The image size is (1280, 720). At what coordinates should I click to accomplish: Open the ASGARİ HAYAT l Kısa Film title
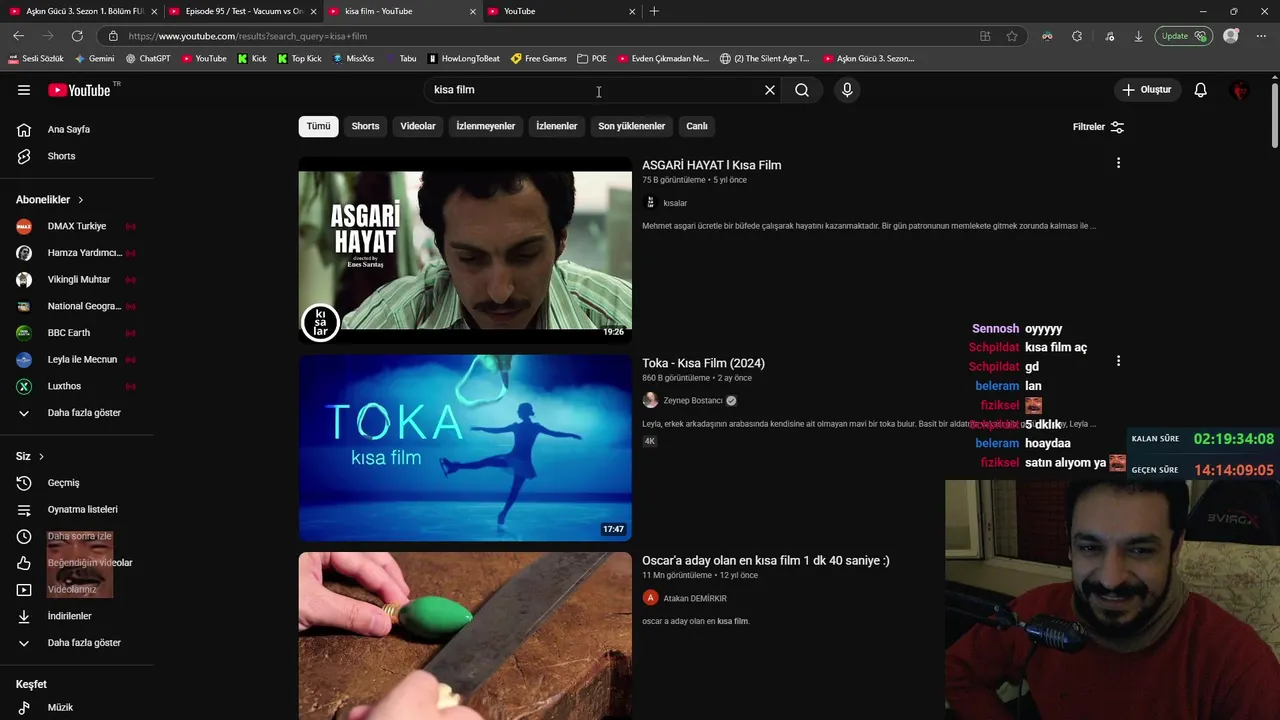tap(712, 165)
